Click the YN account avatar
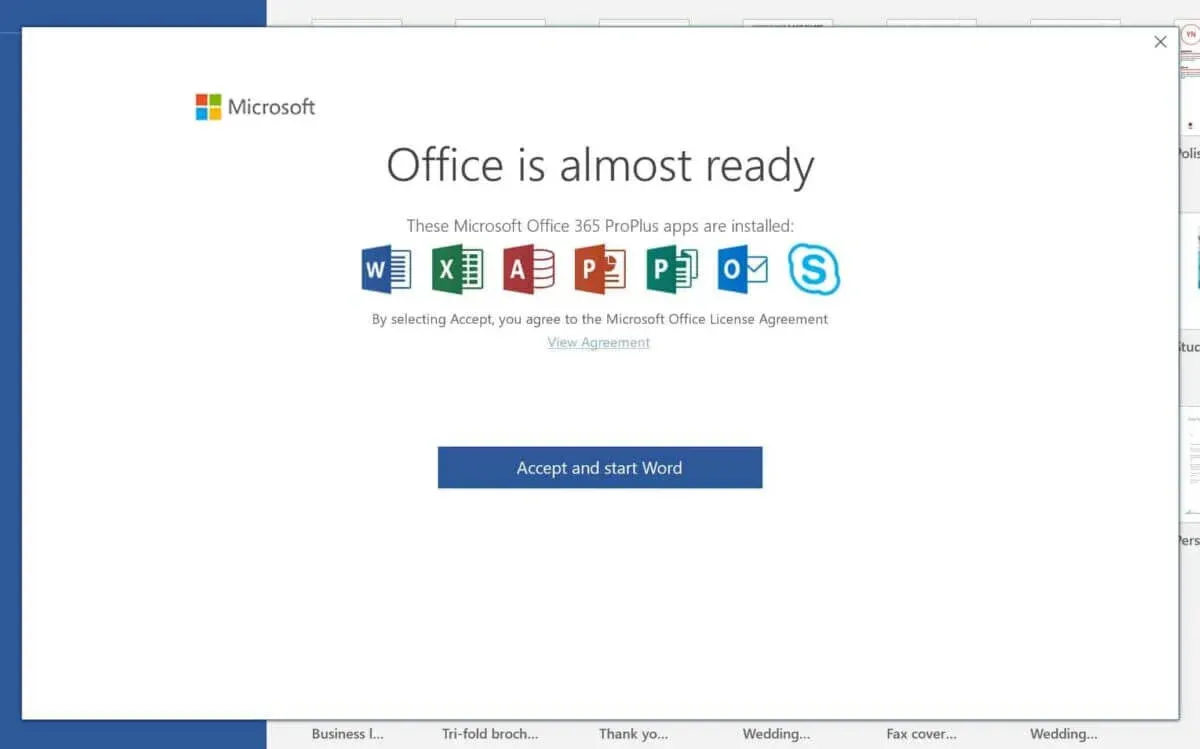 click(x=1190, y=33)
